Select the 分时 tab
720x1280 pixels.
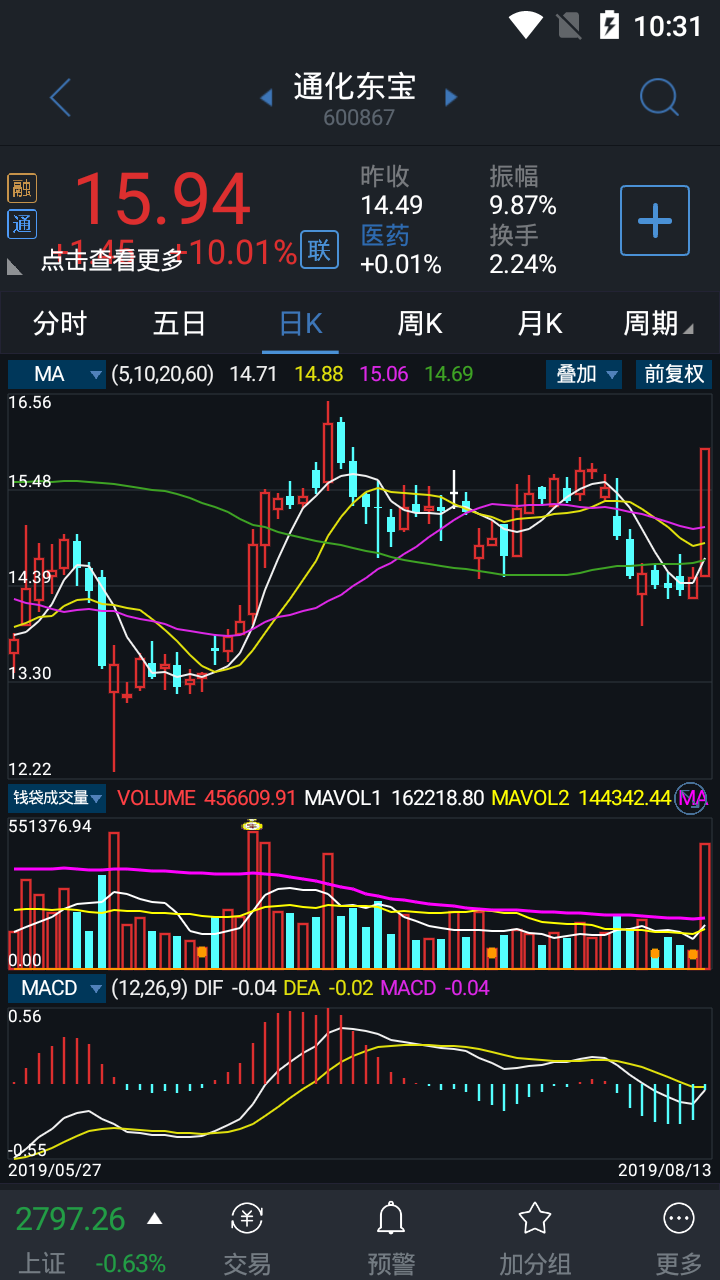(60, 324)
